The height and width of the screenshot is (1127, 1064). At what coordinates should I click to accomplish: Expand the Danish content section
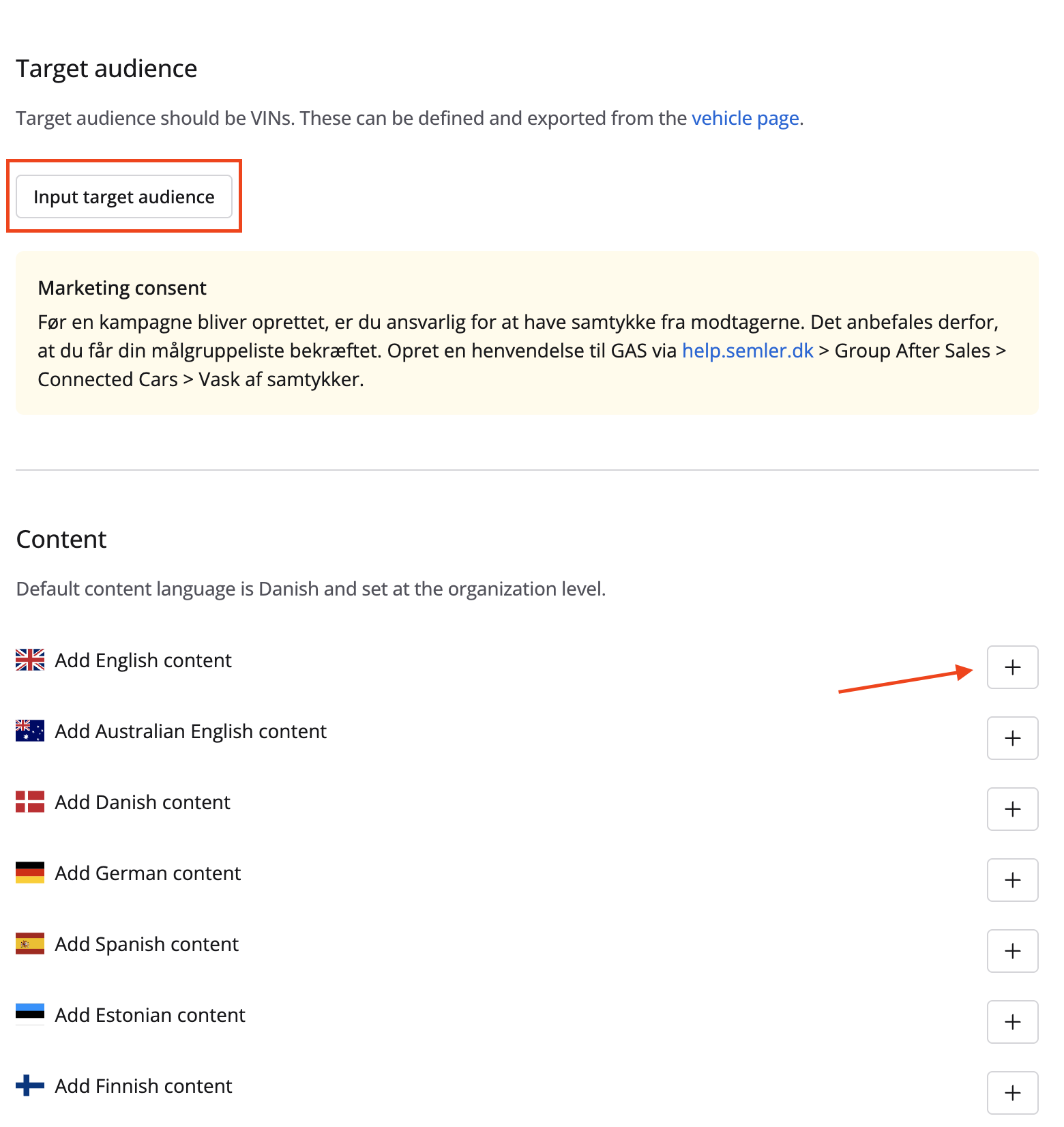pyautogui.click(x=1012, y=809)
